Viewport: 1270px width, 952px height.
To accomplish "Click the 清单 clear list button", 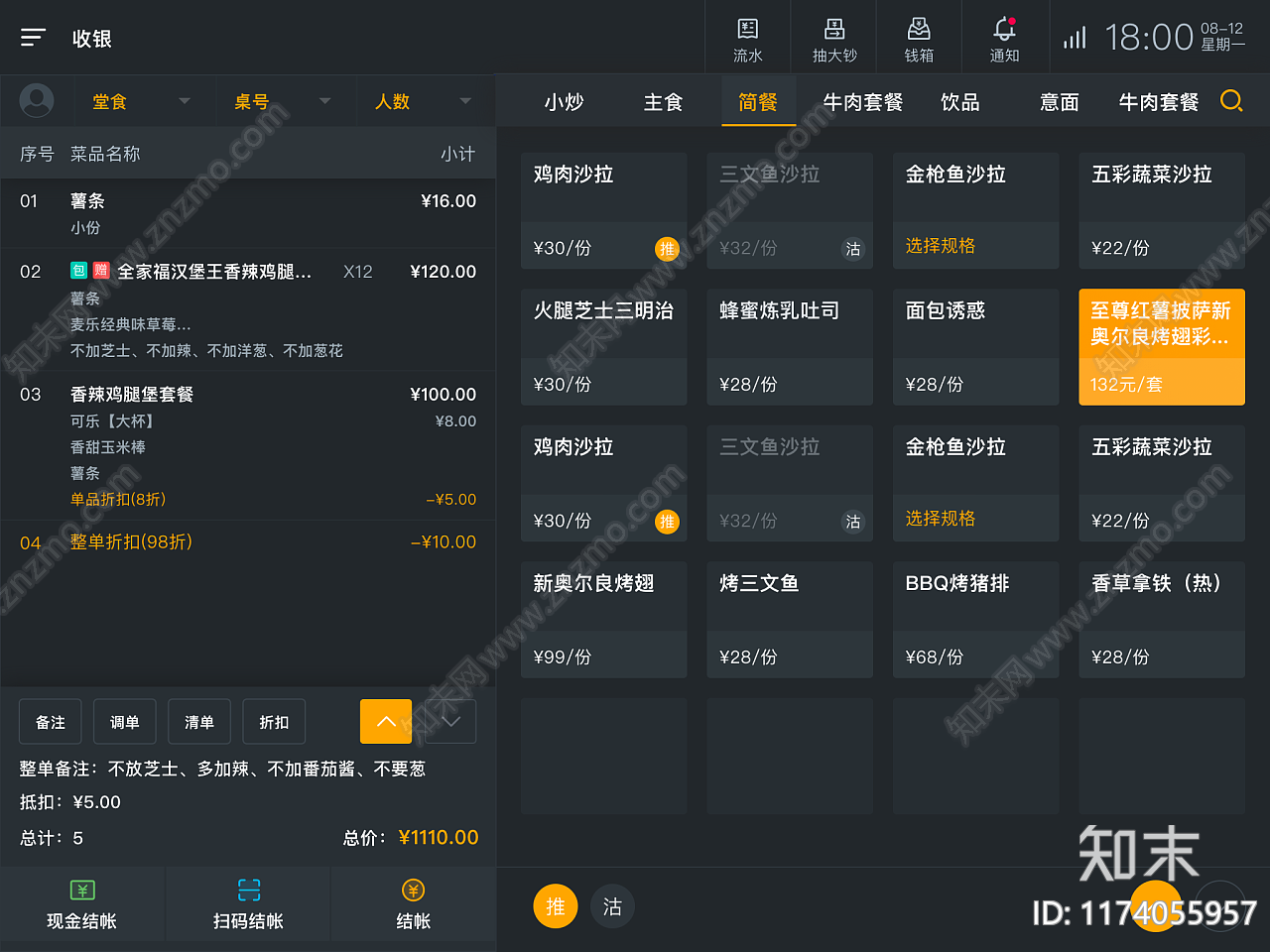I will (x=199, y=721).
